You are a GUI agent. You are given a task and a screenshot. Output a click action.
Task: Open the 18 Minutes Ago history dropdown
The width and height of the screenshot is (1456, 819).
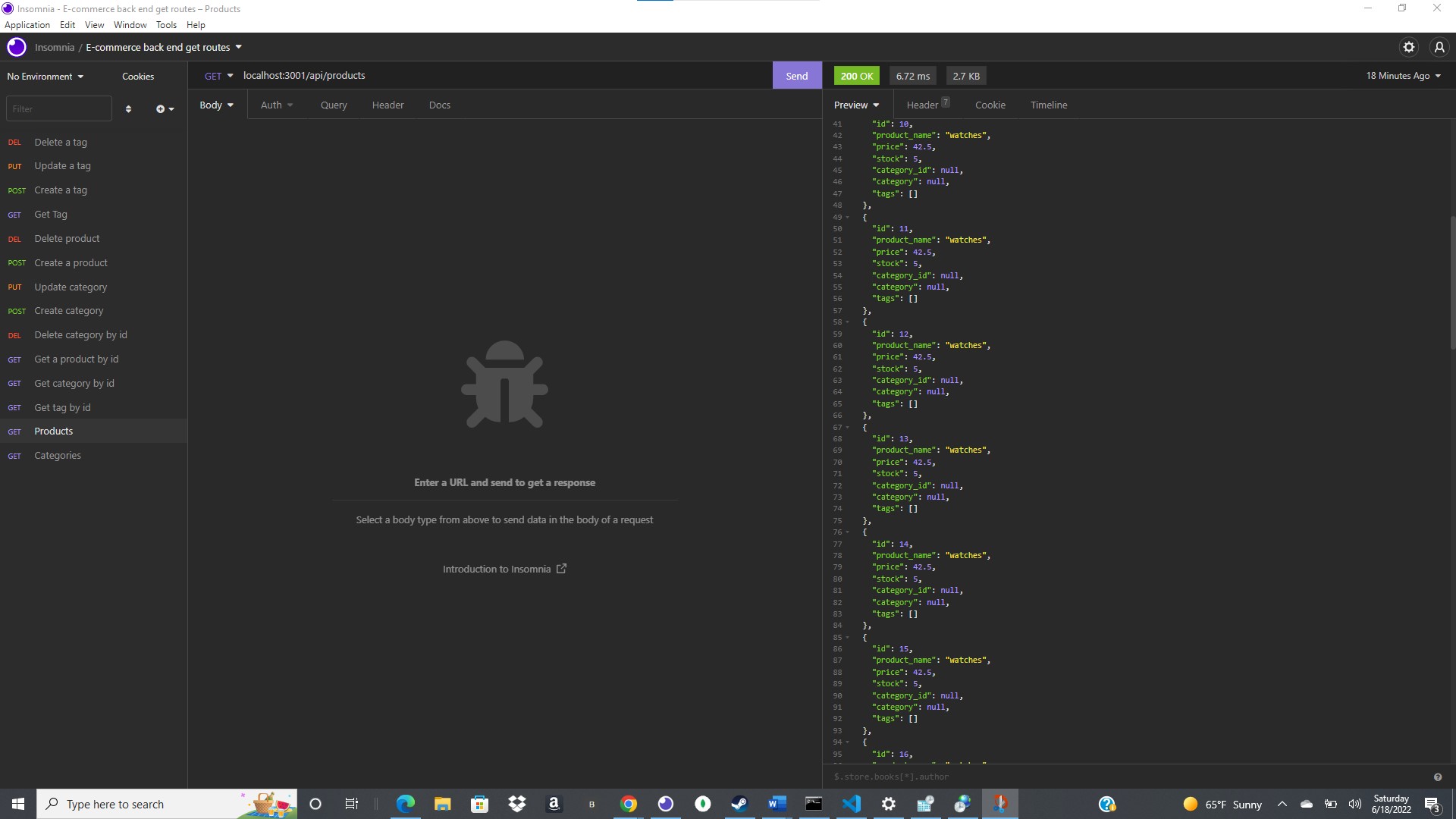pyautogui.click(x=1403, y=76)
